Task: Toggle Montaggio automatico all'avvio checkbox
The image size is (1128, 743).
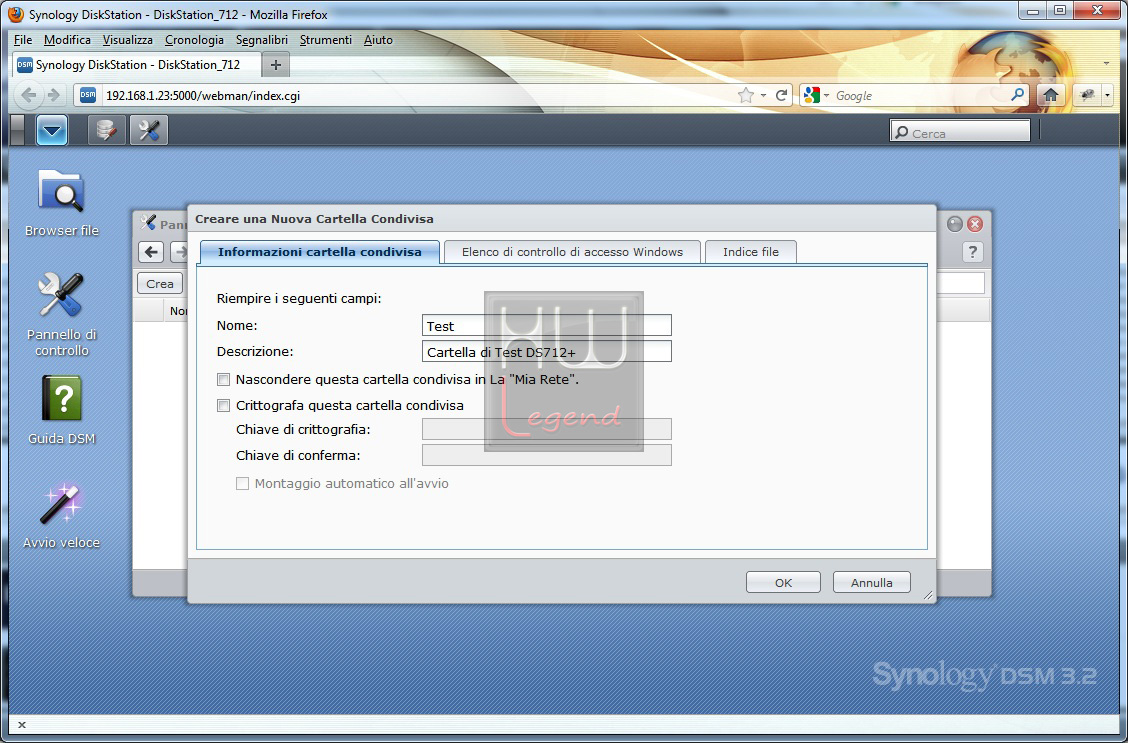Action: click(242, 484)
